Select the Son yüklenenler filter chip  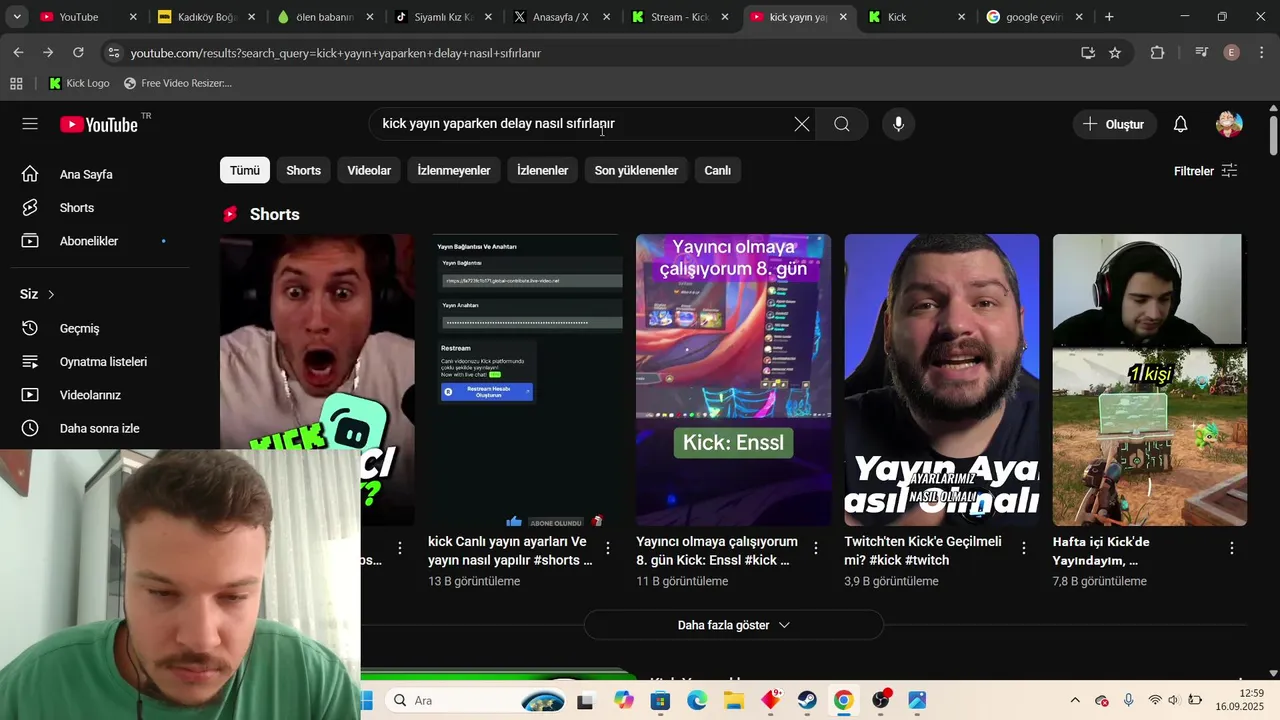click(x=636, y=170)
